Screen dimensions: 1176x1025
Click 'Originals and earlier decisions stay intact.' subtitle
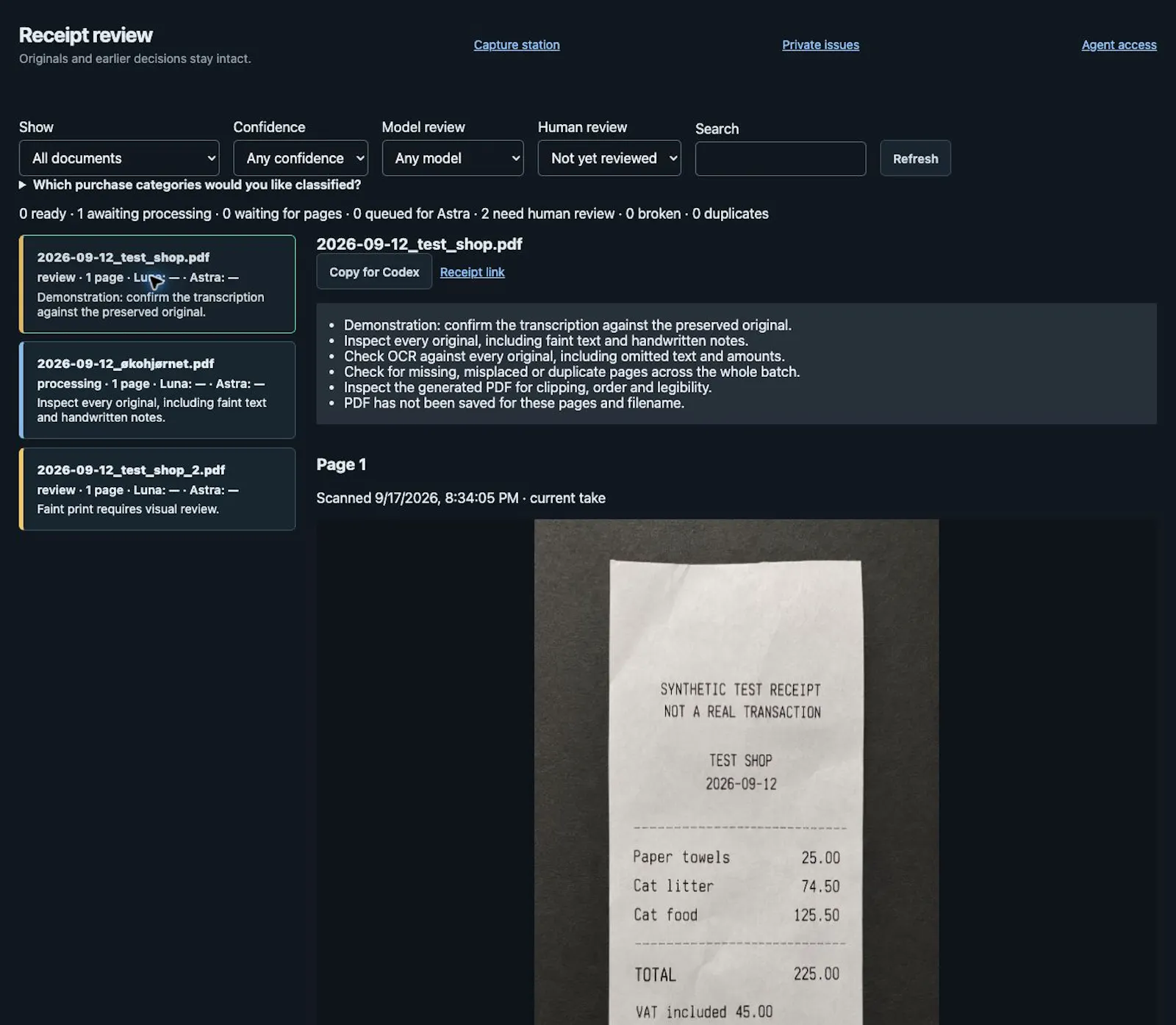[135, 59]
